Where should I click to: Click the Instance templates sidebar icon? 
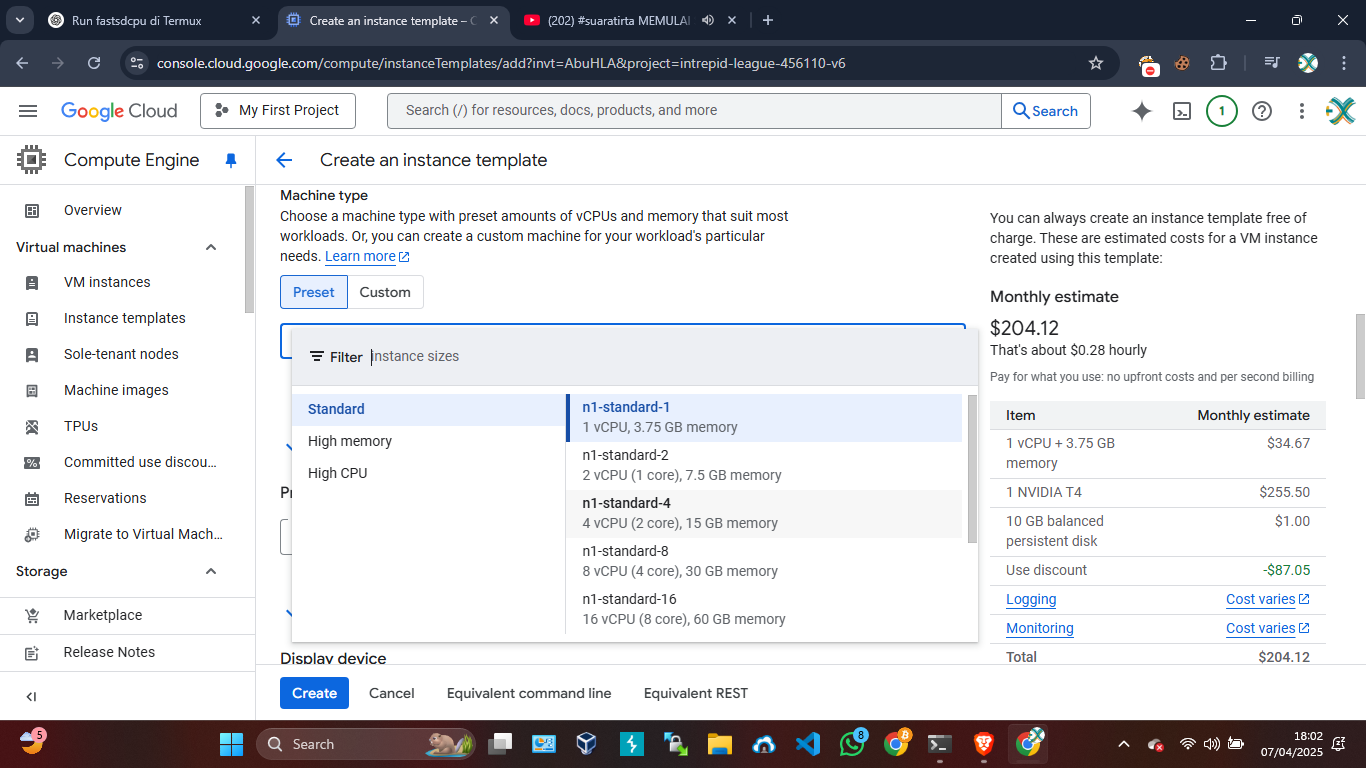coord(32,318)
